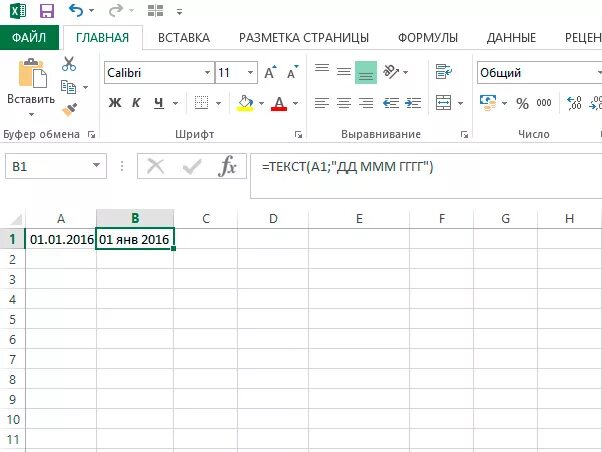This screenshot has width=602, height=452.
Task: Toggle bold Ж formatting
Action: (x=115, y=103)
